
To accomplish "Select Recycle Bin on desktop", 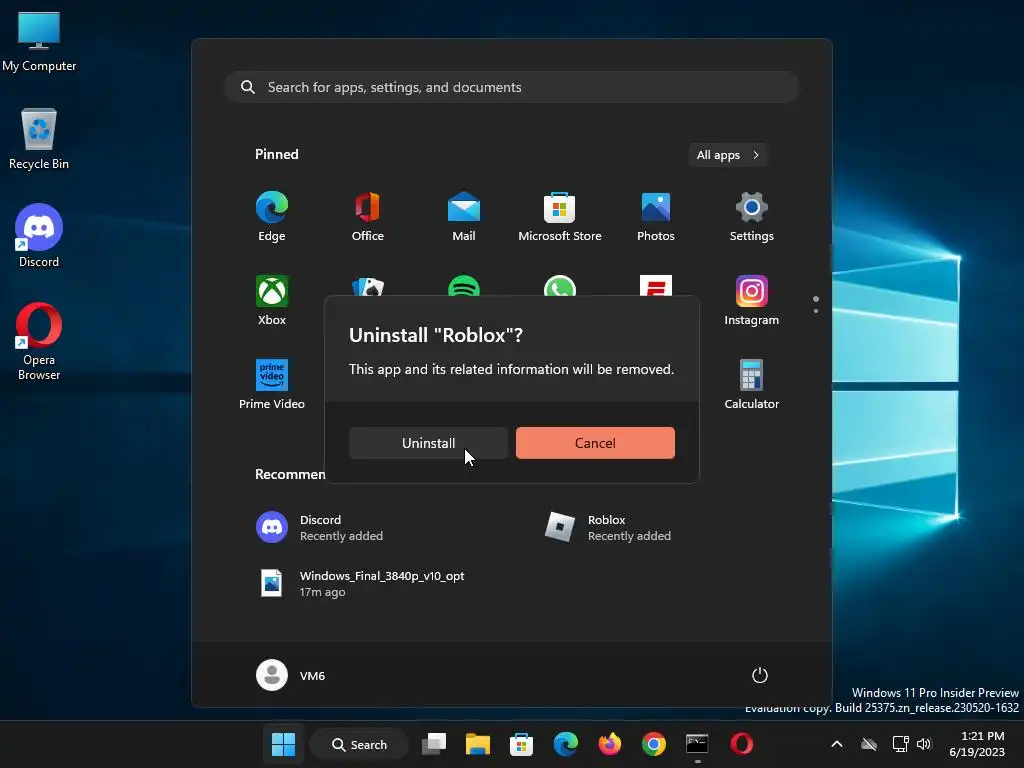I will click(39, 139).
